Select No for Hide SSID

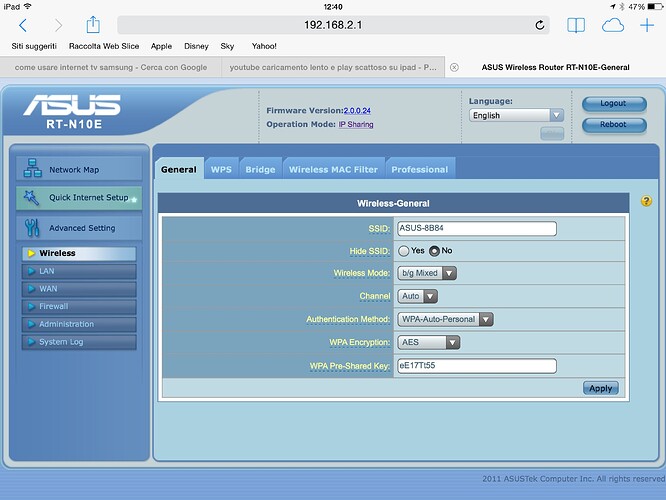tap(434, 250)
